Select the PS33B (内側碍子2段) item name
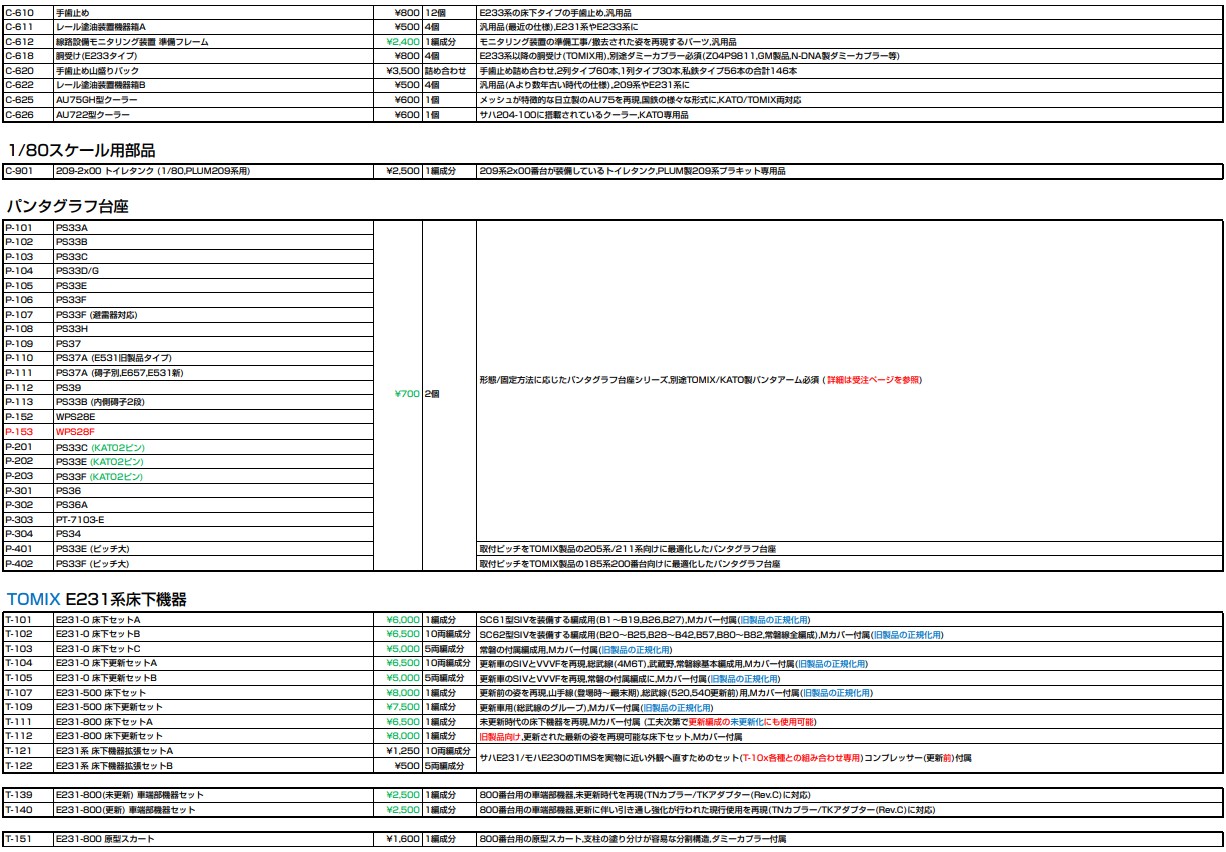Image resolution: width=1226 pixels, height=852 pixels. pyautogui.click(x=100, y=402)
